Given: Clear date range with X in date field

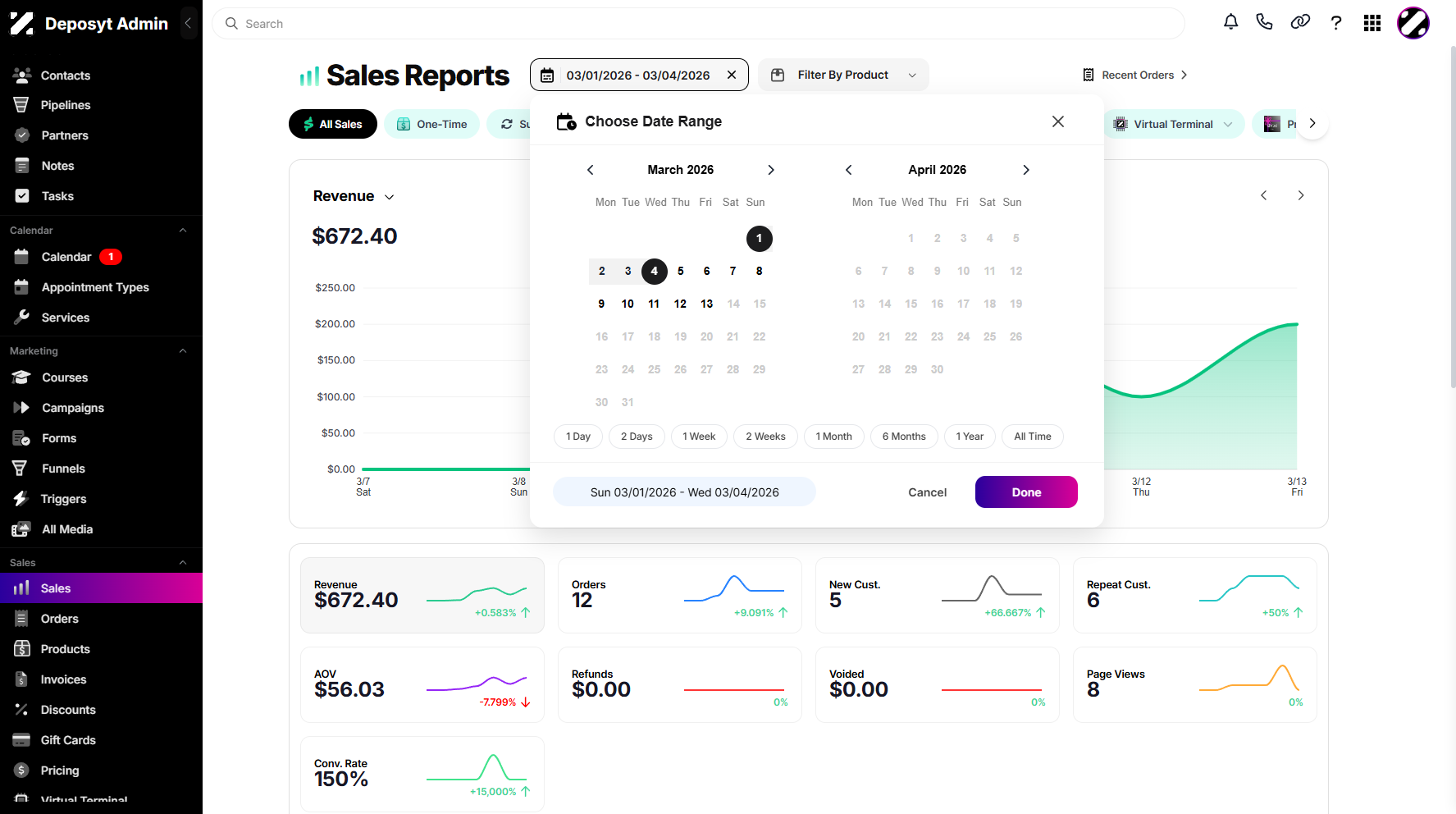Looking at the screenshot, I should [x=732, y=75].
